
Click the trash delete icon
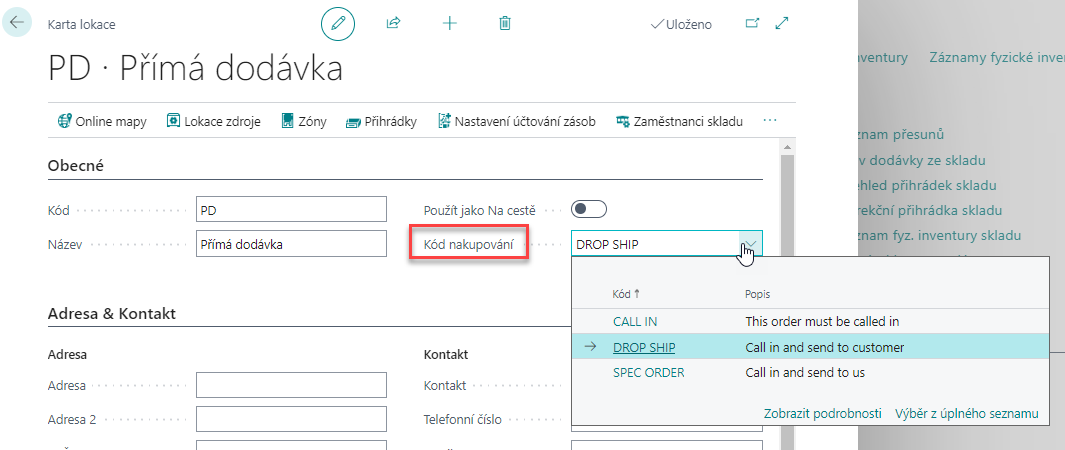point(505,23)
